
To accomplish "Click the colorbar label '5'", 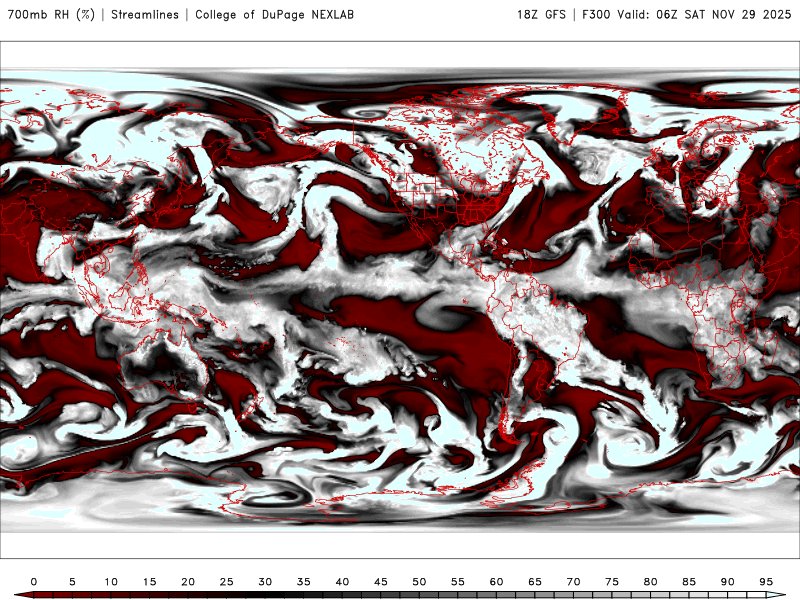I will [x=72, y=582].
